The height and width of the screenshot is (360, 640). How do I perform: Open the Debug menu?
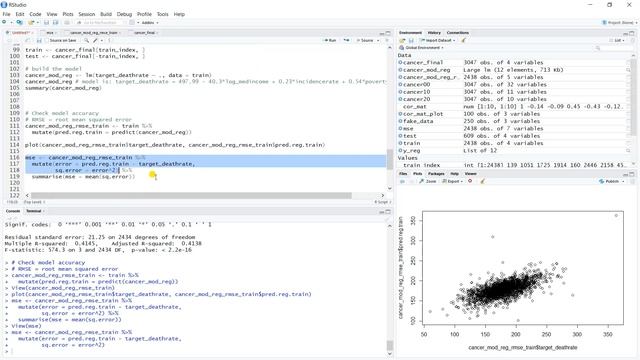click(x=124, y=14)
